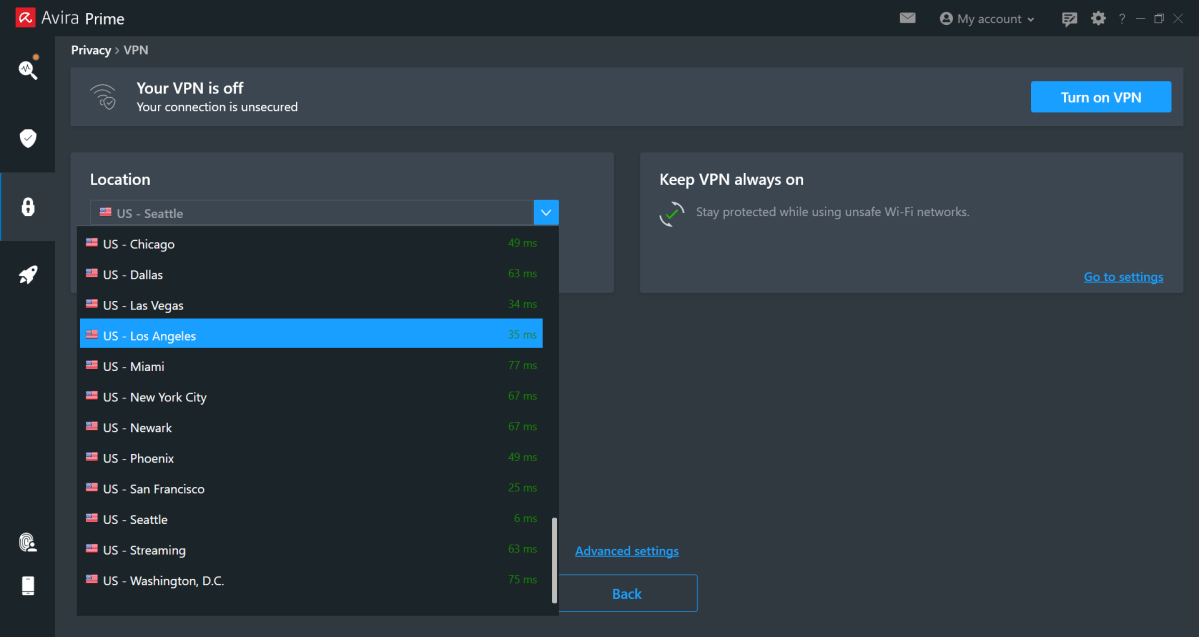
Task: Click the US - Seattle location field
Action: [312, 213]
